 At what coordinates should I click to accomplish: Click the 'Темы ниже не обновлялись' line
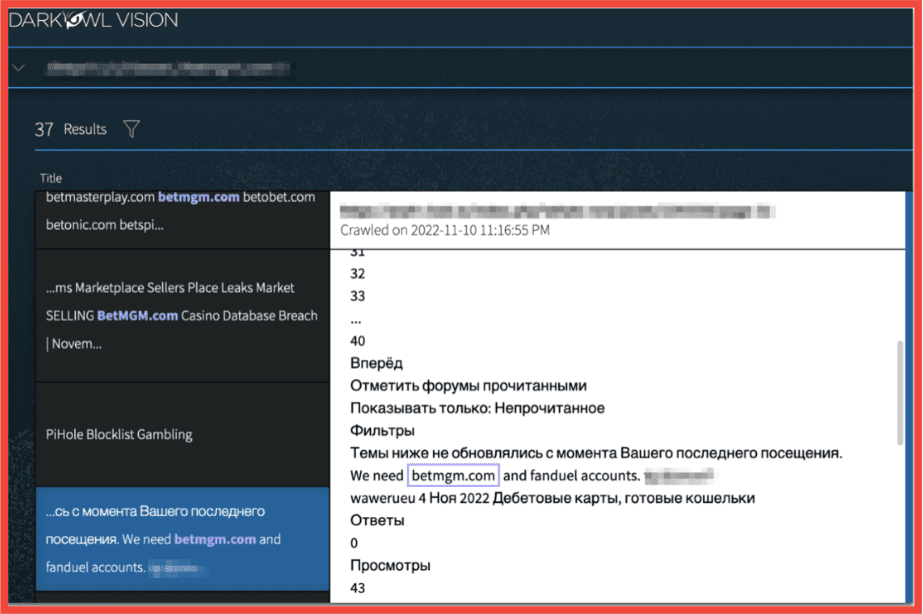click(596, 453)
